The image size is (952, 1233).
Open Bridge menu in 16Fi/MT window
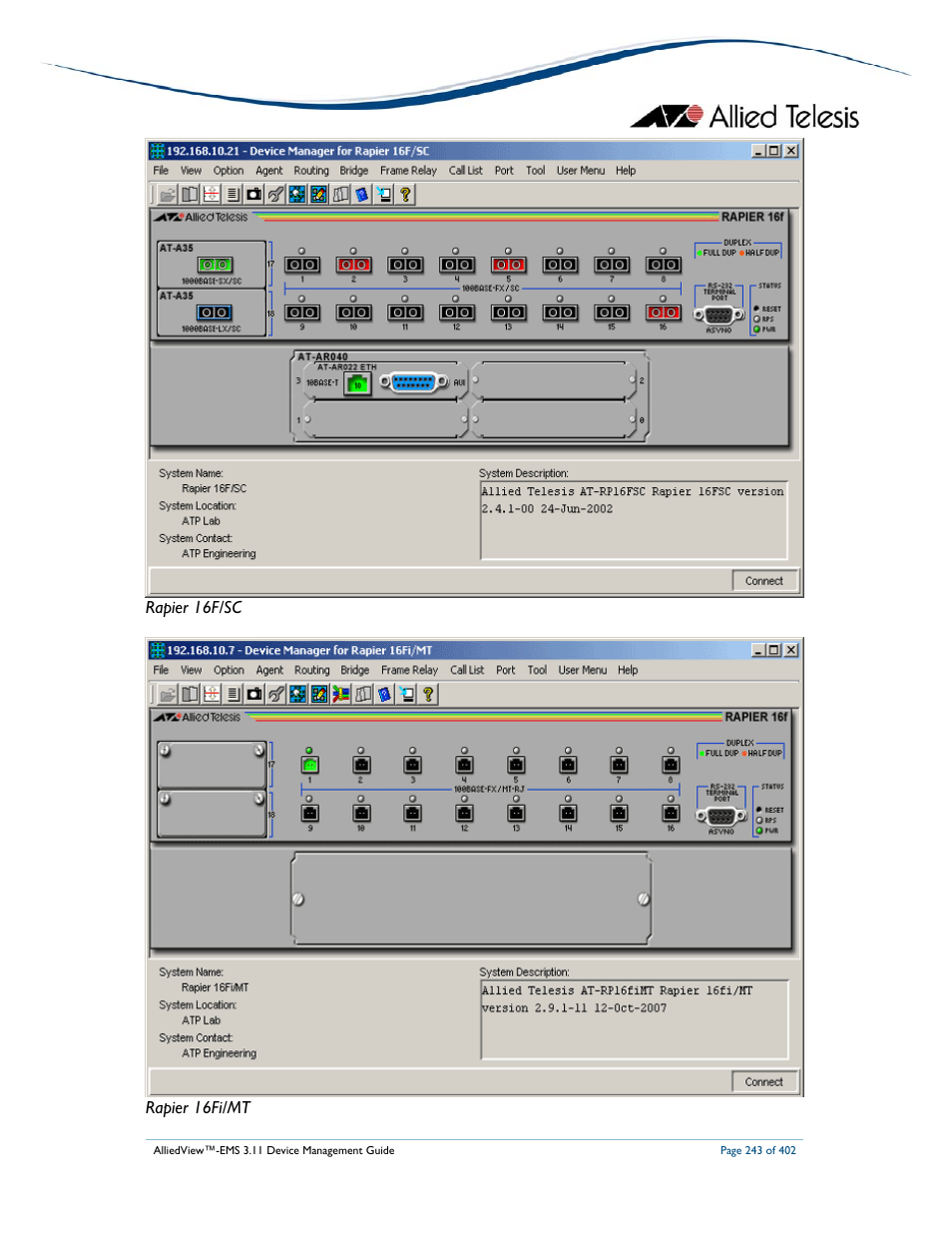355,671
